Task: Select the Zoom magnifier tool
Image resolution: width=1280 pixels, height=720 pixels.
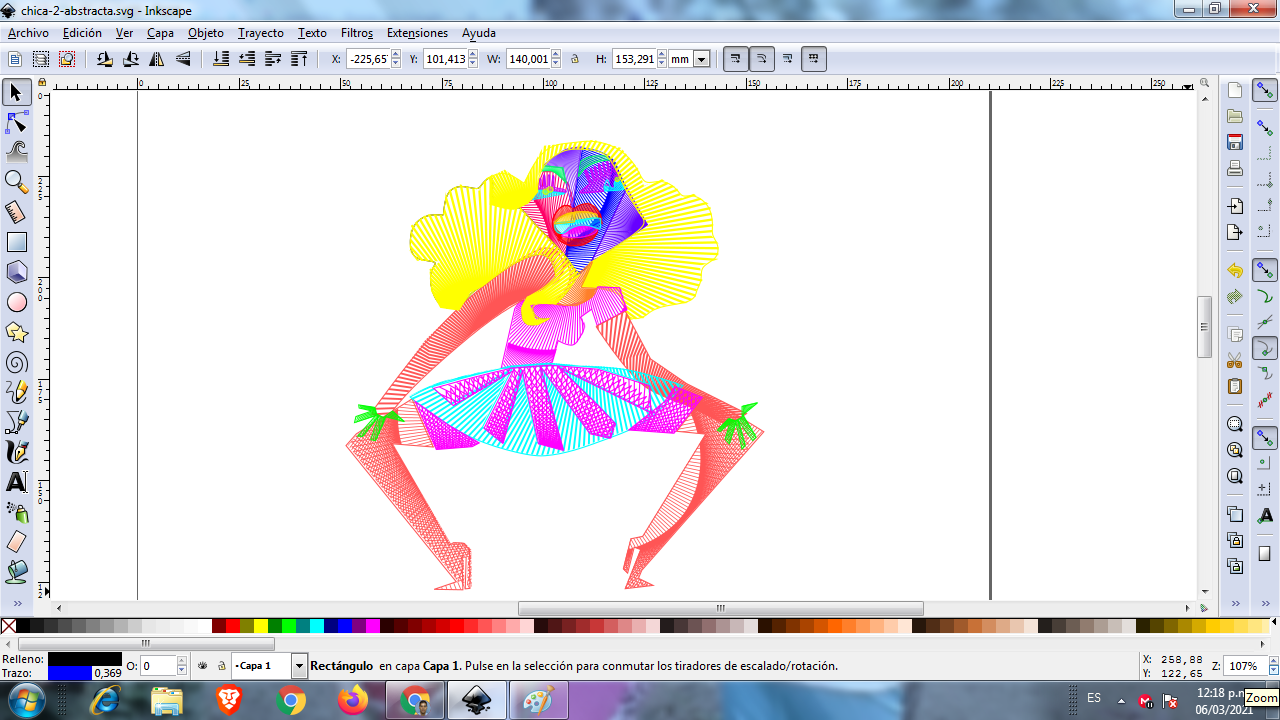Action: (16, 182)
